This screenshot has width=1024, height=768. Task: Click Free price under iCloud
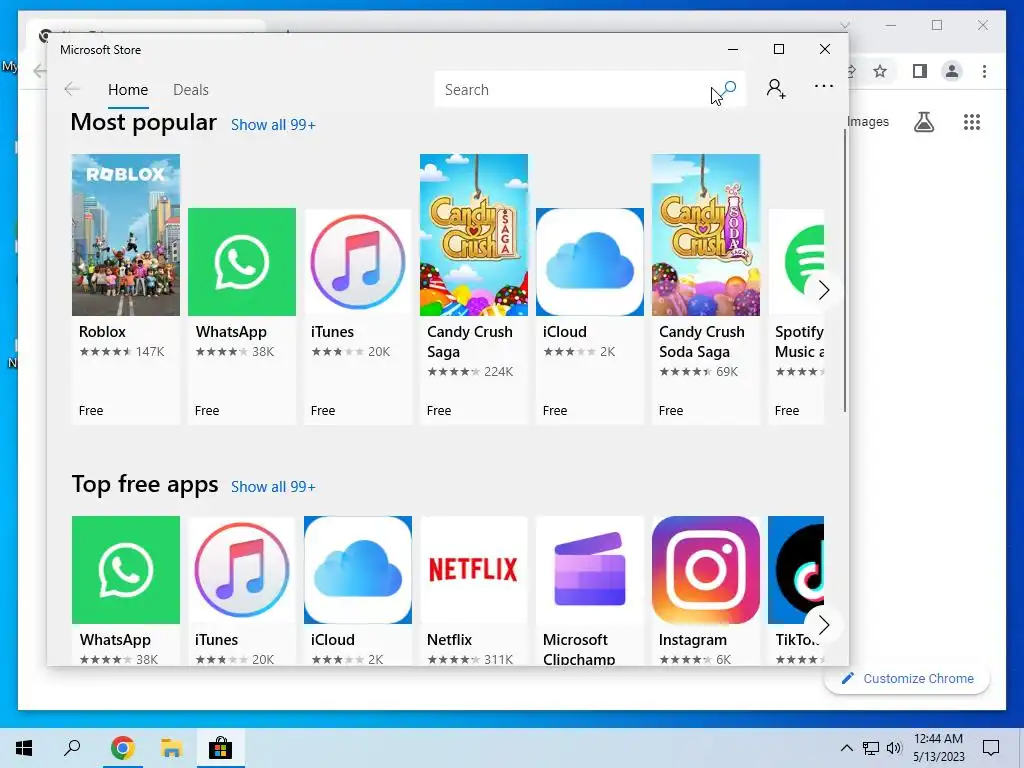pos(555,410)
